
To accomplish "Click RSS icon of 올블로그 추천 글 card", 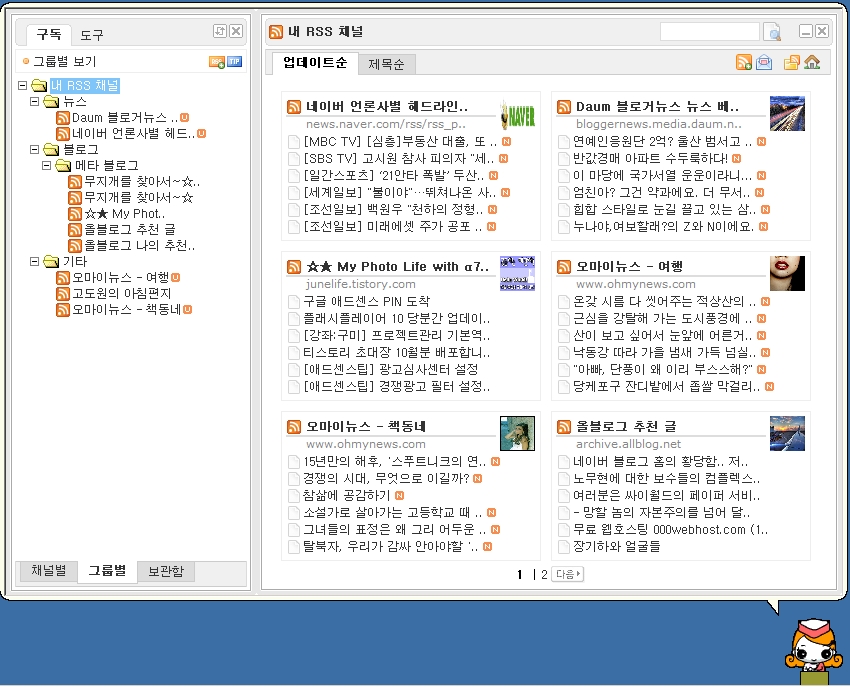I will click(x=564, y=427).
